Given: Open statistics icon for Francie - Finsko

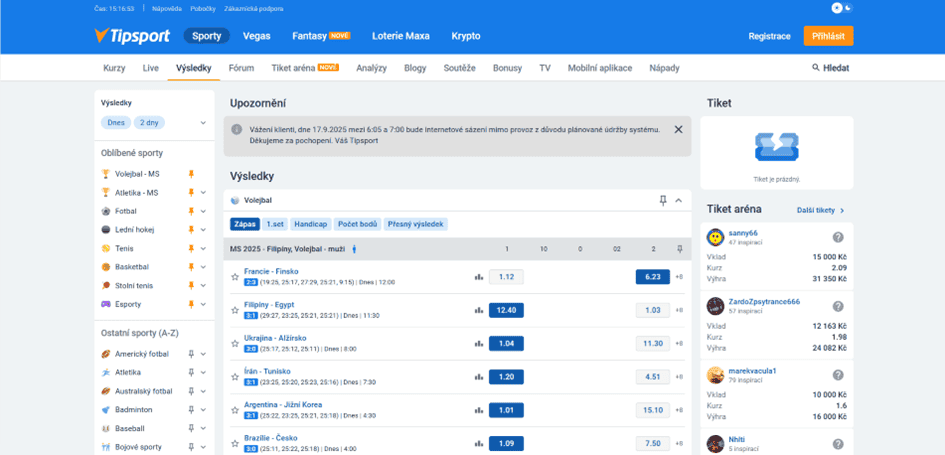Looking at the screenshot, I should point(479,277).
